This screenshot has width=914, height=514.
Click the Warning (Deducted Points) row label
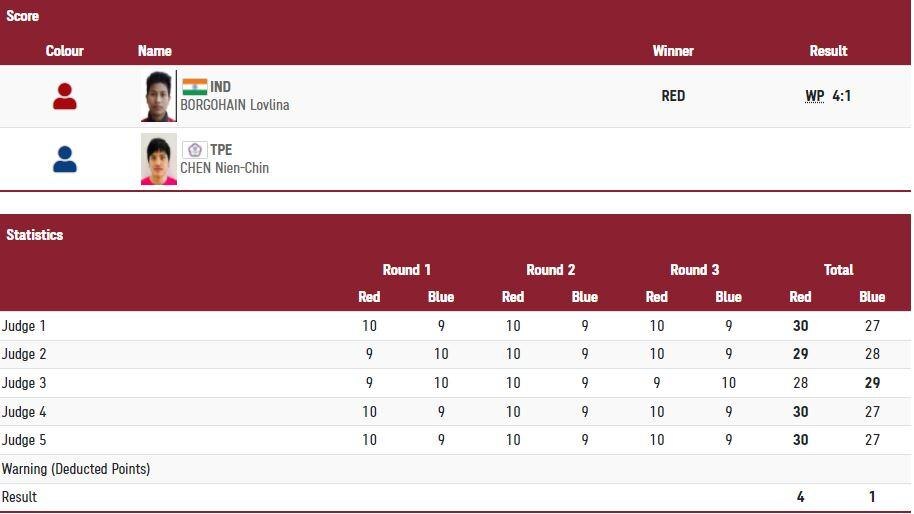76,469
